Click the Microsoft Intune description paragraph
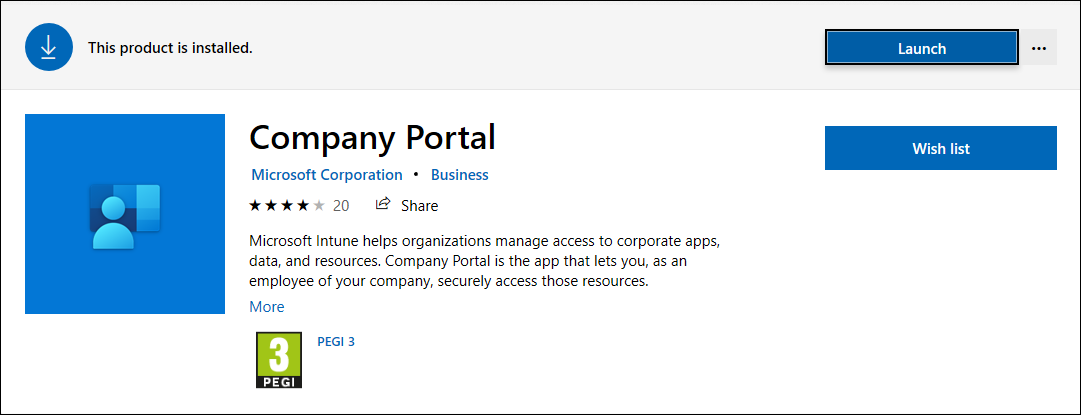1081x415 pixels. [x=485, y=262]
